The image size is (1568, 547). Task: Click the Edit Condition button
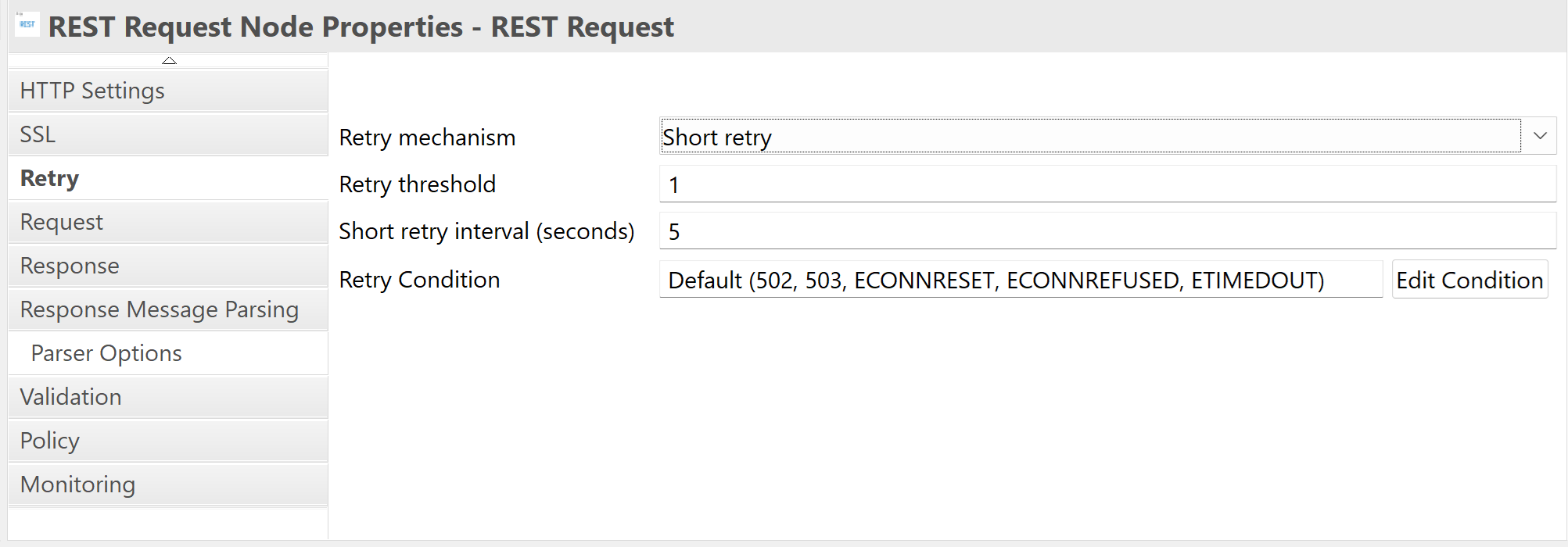1469,280
